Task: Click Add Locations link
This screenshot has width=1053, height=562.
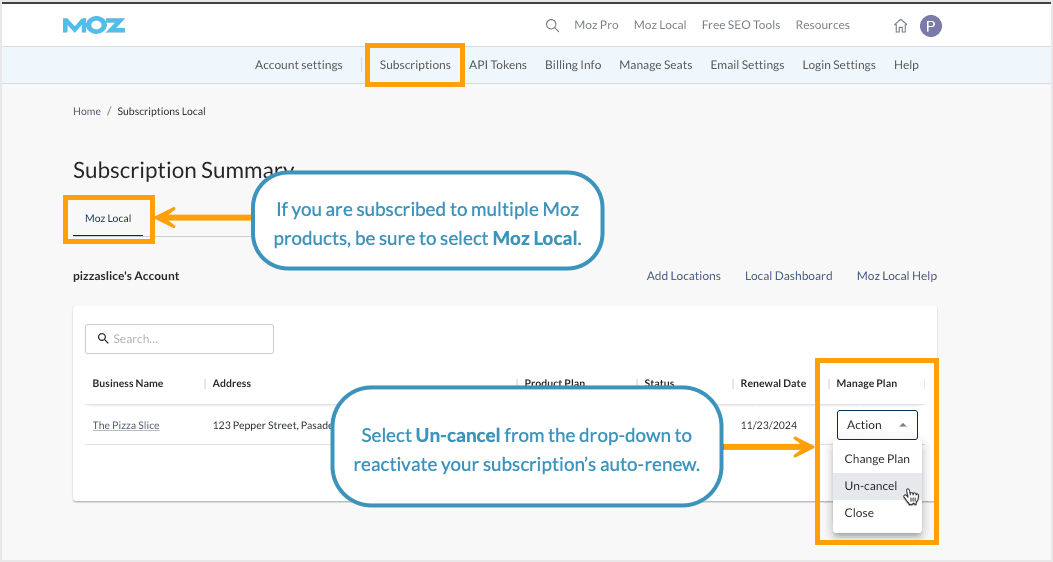Action: (683, 276)
